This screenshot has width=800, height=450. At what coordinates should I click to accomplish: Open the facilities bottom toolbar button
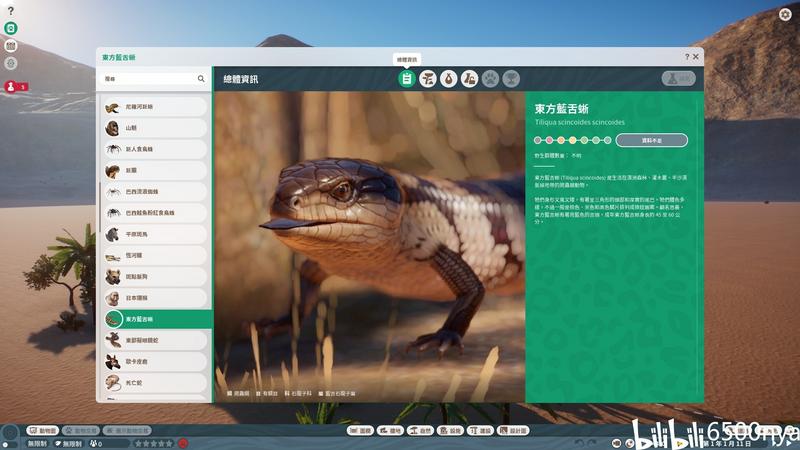[451, 431]
